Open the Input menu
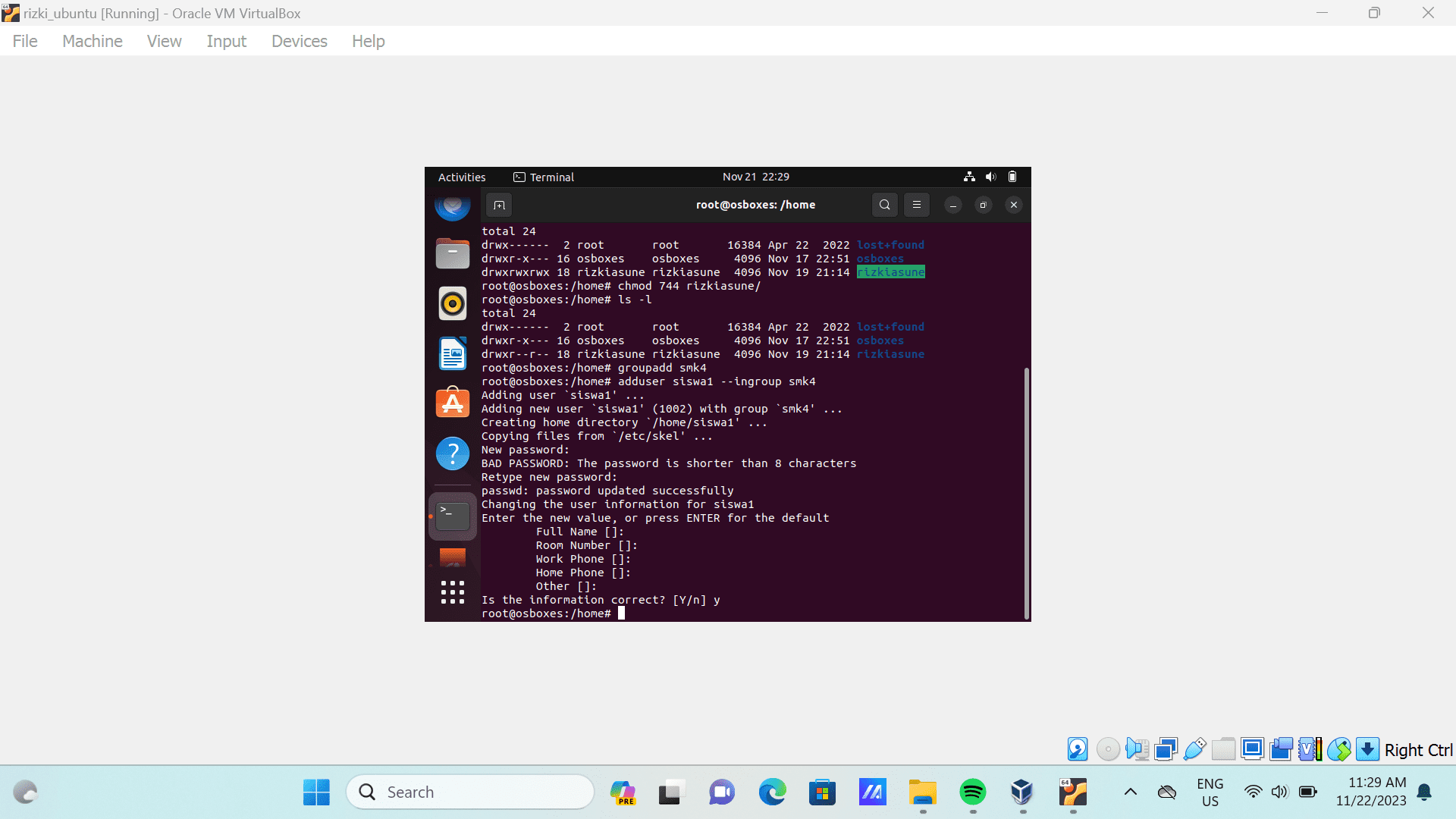Image resolution: width=1456 pixels, height=819 pixels. [x=226, y=41]
